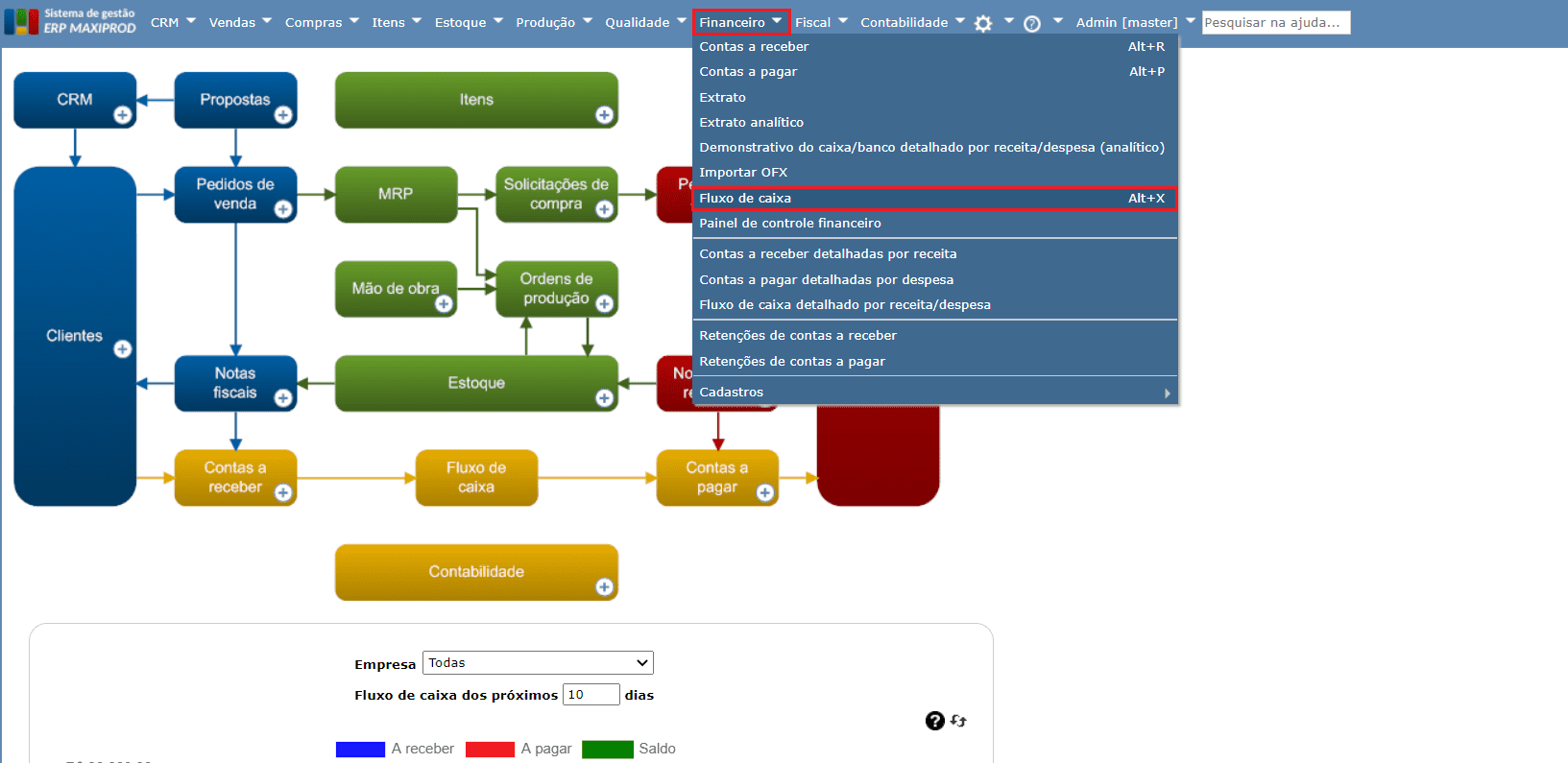Open the settings gear icon

click(x=983, y=23)
